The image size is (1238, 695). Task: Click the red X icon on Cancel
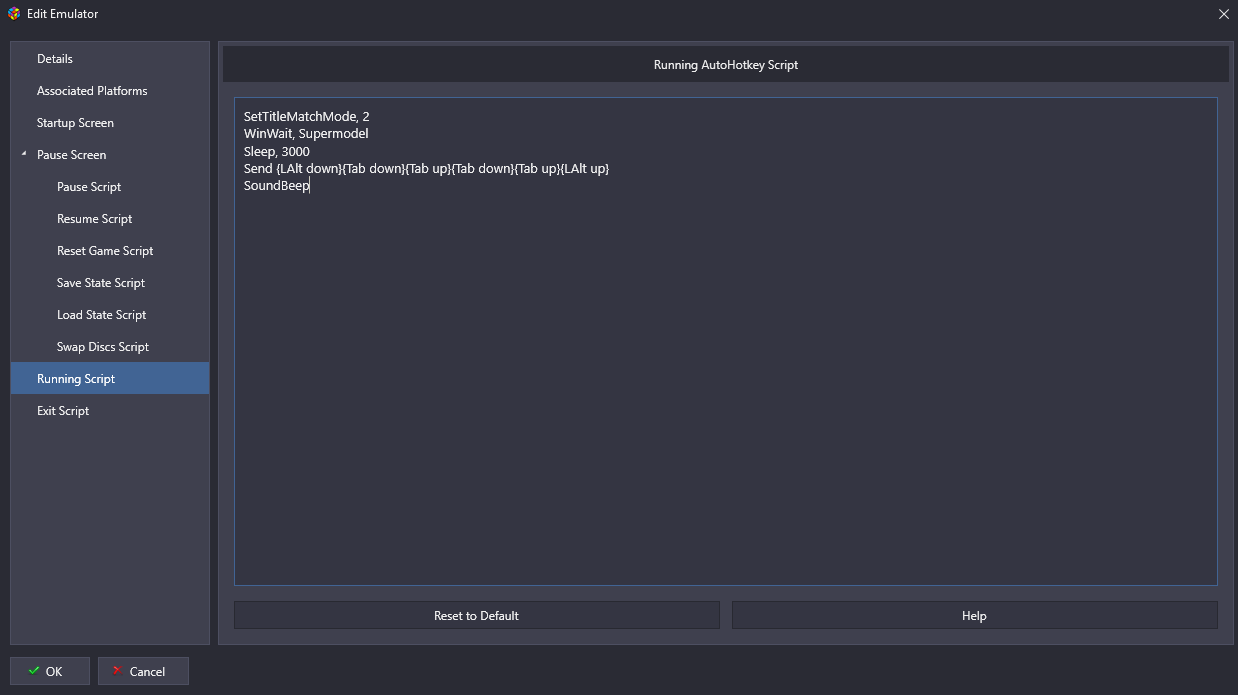118,671
